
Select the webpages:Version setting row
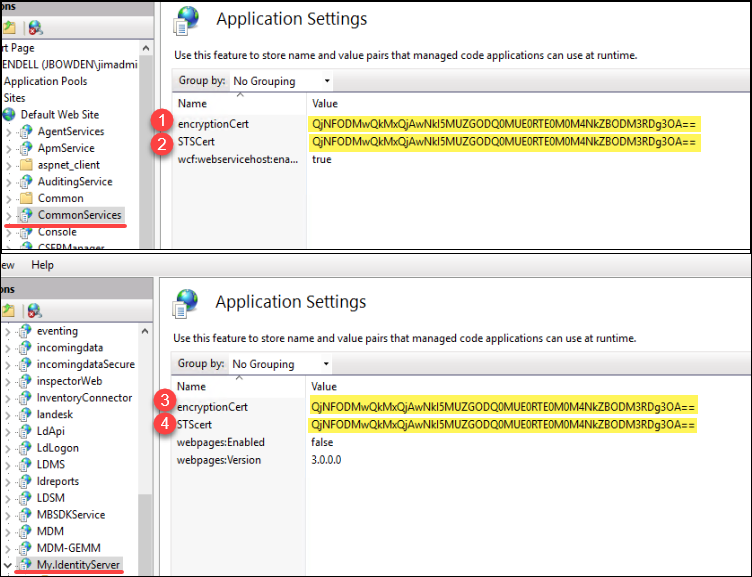[x=220, y=460]
